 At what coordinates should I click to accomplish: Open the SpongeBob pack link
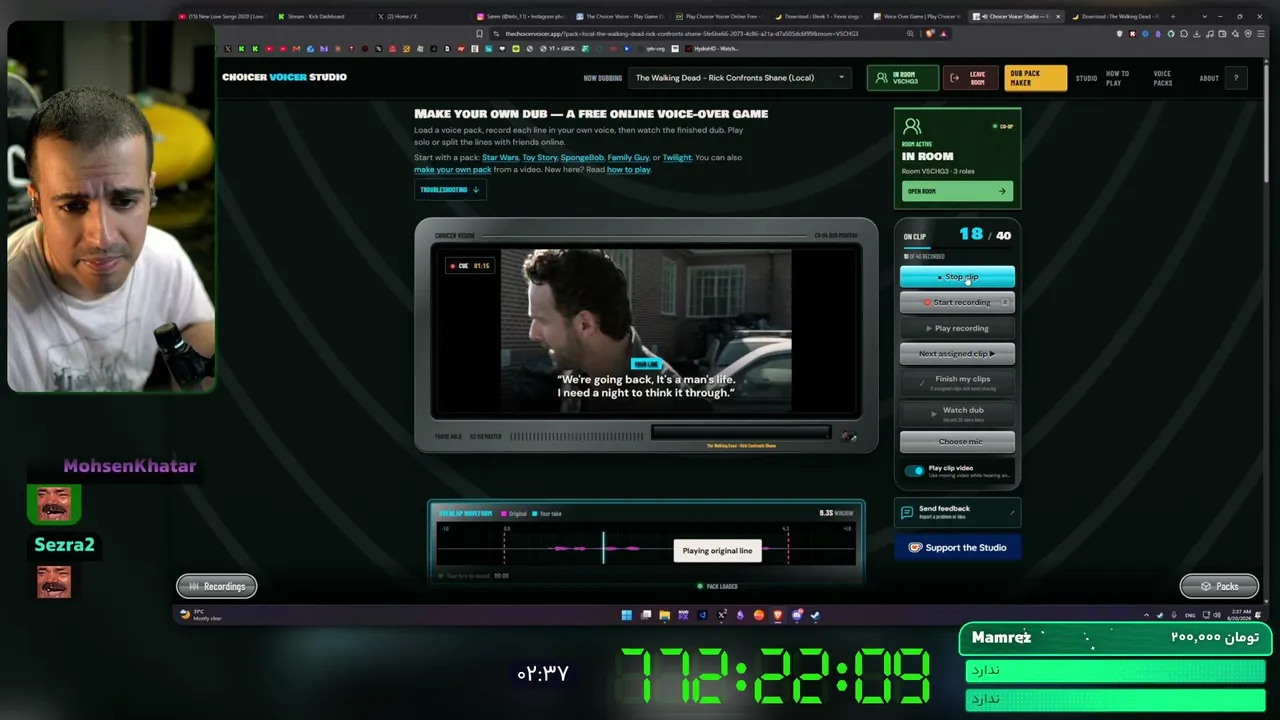[x=582, y=157]
